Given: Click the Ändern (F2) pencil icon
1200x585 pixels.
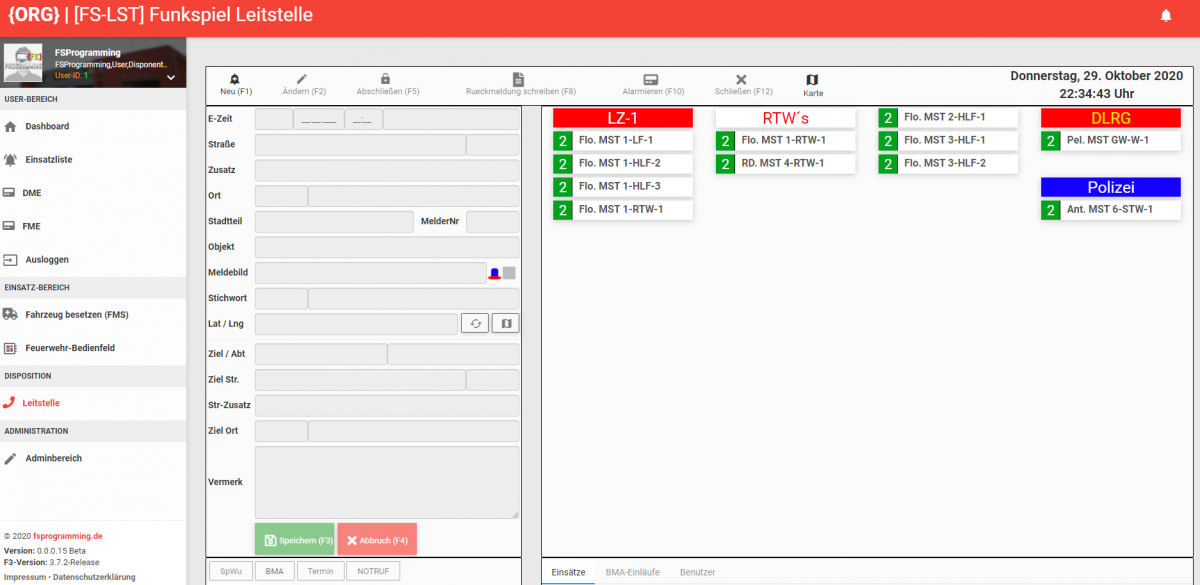Looking at the screenshot, I should point(302,80).
